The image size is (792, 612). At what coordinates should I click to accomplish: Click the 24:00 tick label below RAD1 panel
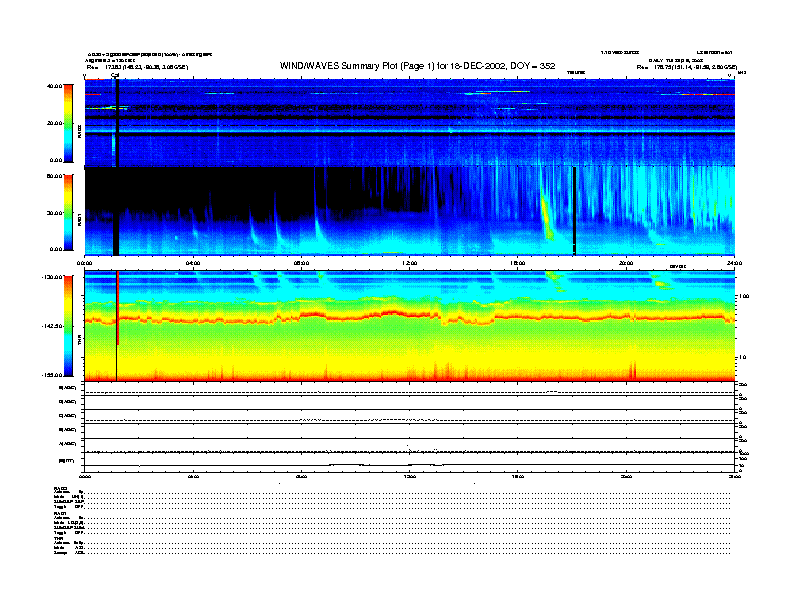point(734,263)
